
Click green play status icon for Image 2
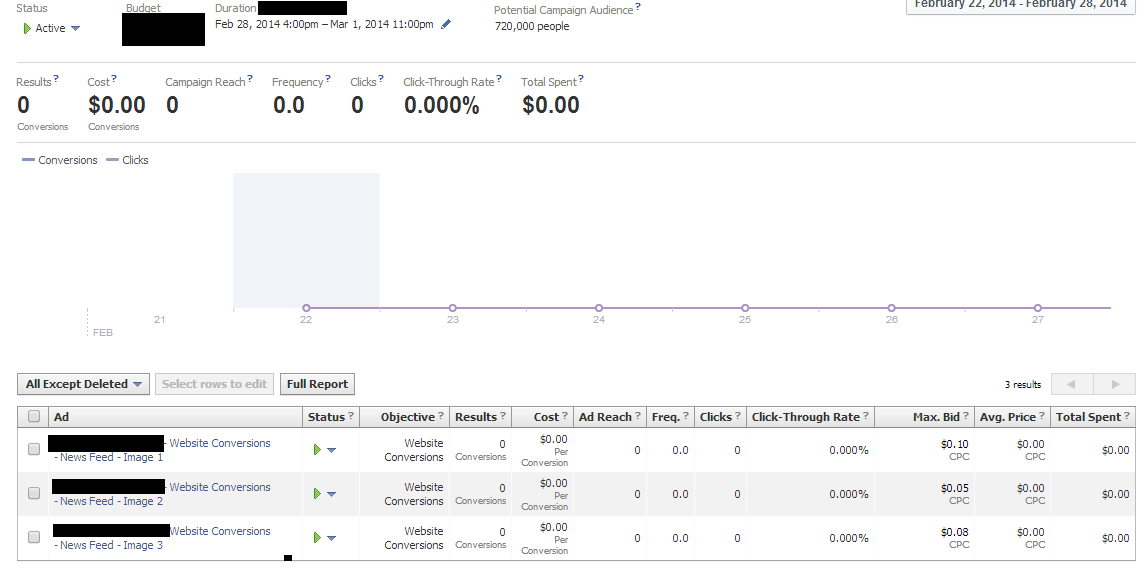coord(317,494)
